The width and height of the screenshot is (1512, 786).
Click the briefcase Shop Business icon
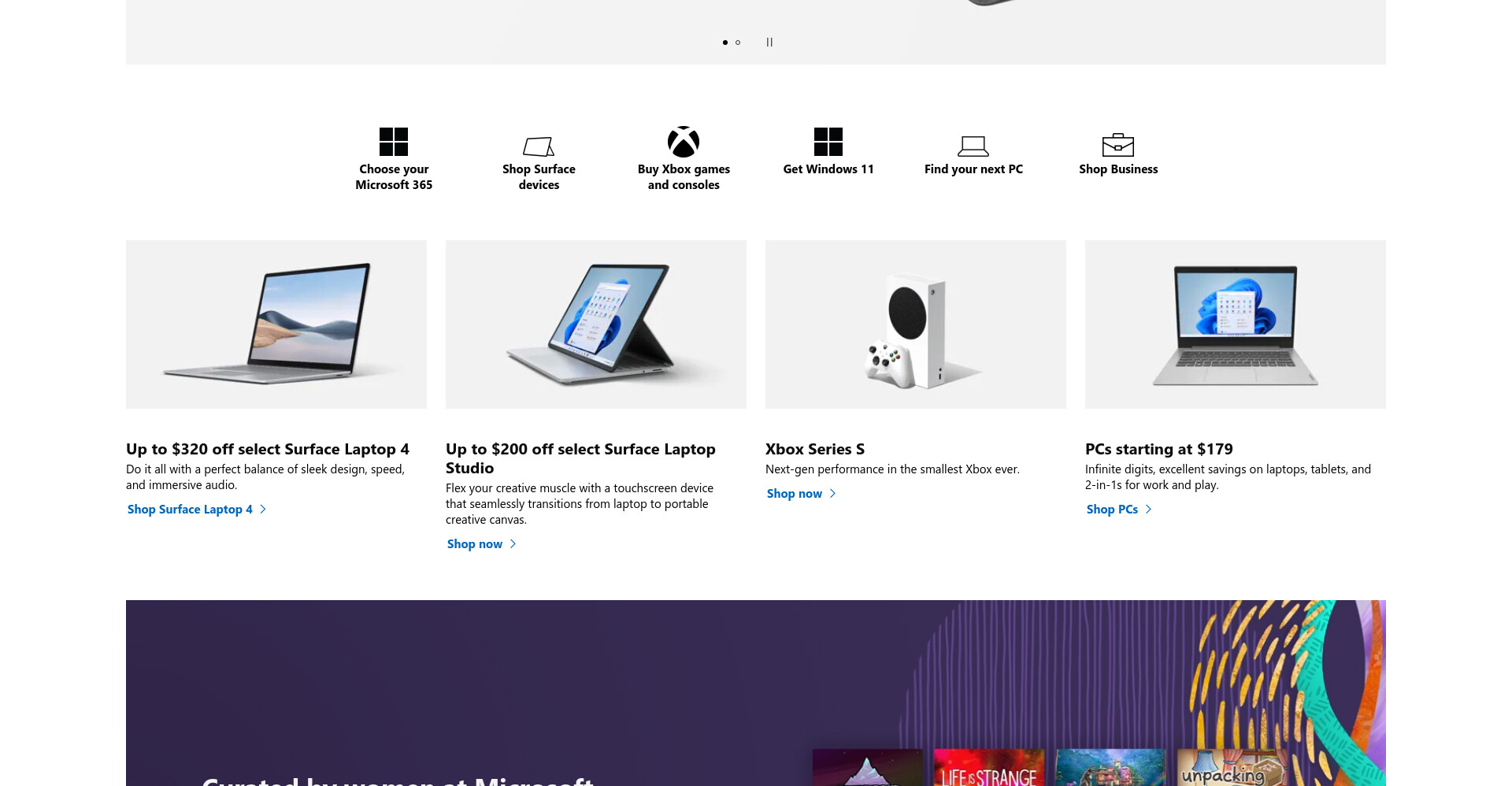(1118, 145)
